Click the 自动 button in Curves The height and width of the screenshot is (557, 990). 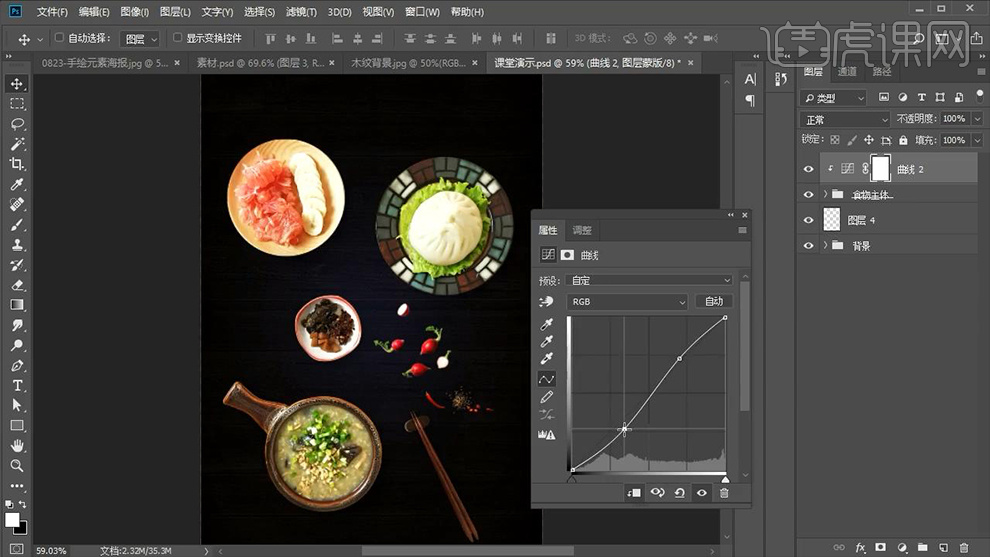(x=714, y=301)
